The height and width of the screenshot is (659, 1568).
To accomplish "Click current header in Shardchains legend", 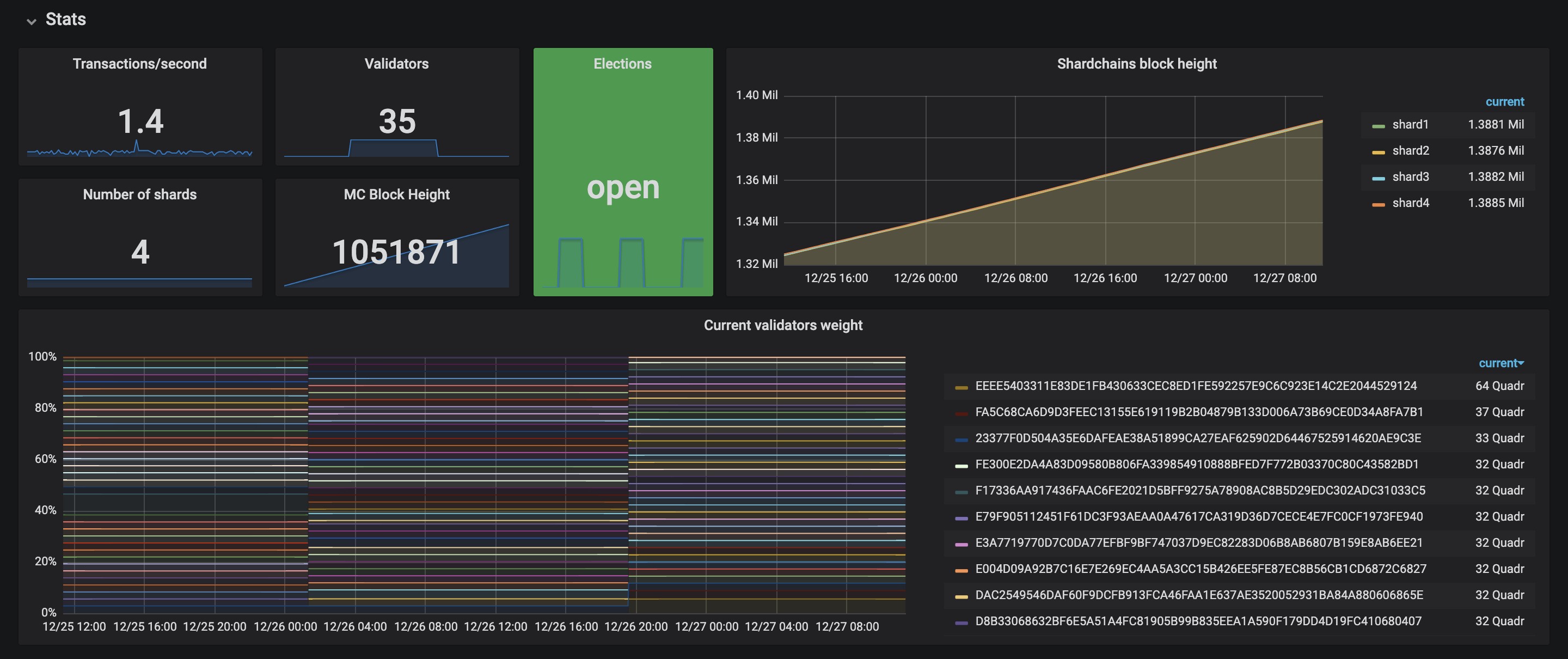I will 1504,102.
